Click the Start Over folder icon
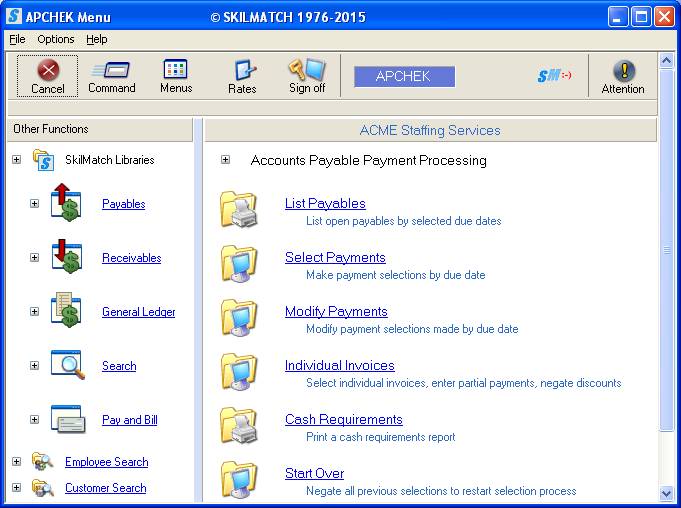Viewport: 681px width, 508px height. click(239, 479)
